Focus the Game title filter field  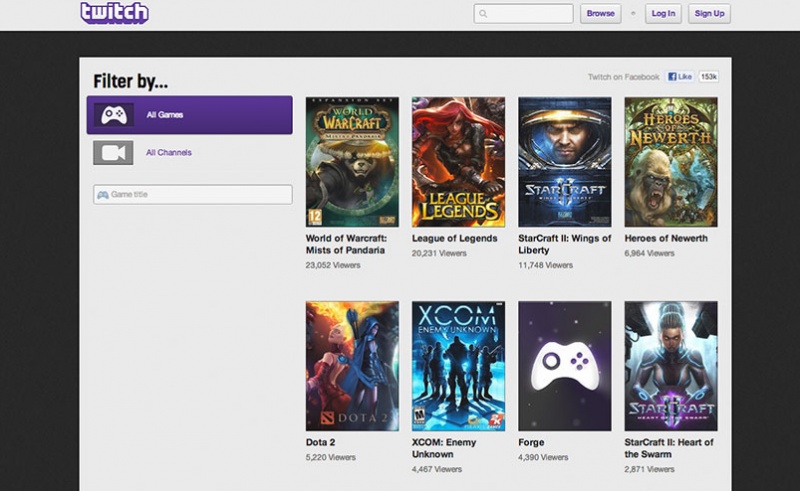(198, 194)
